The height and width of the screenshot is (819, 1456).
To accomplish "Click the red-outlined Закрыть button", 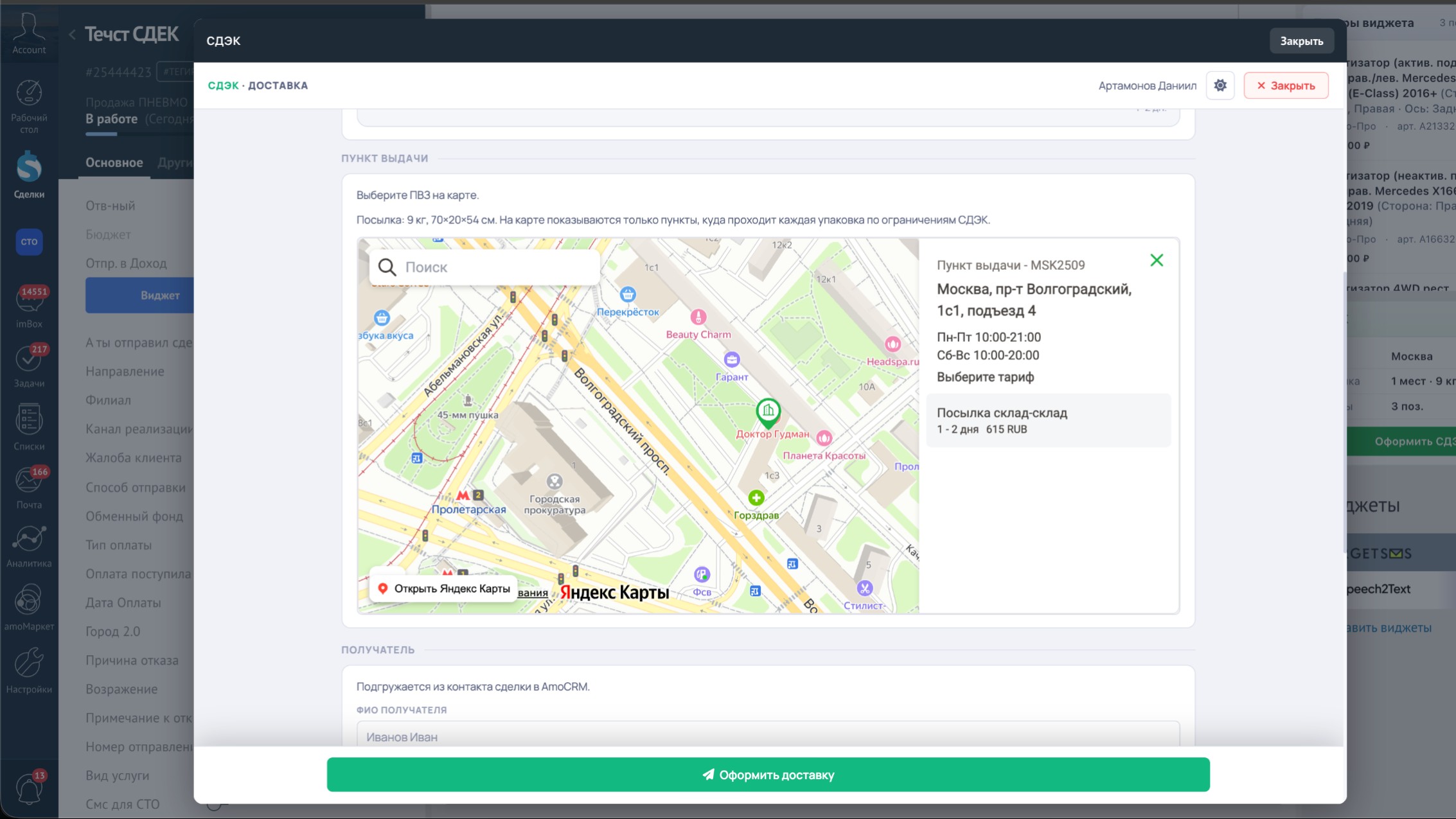I will (x=1286, y=85).
